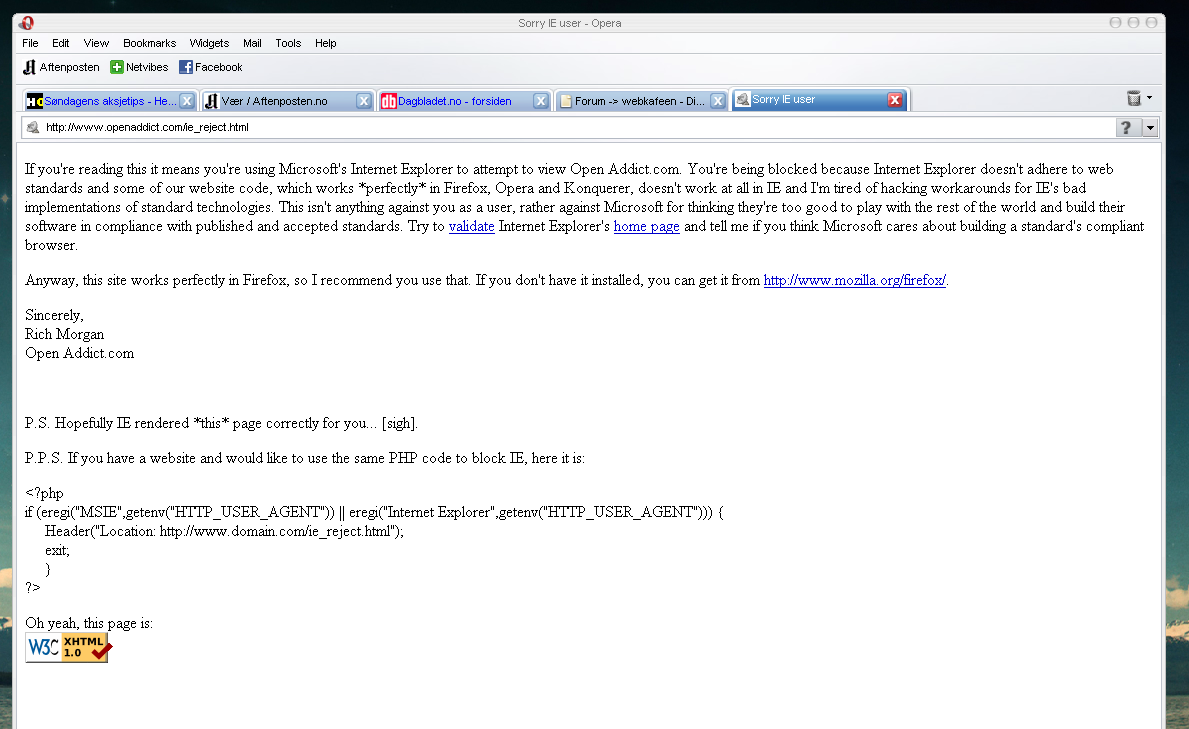Click the page icon in the address field
This screenshot has width=1189, height=729.
(33, 127)
